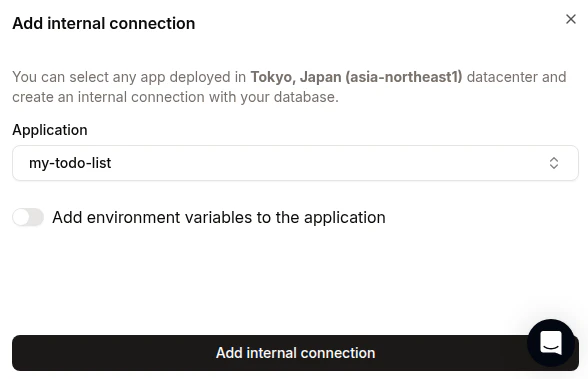588x379 pixels.
Task: Open the chat support widget icon
Action: [550, 343]
